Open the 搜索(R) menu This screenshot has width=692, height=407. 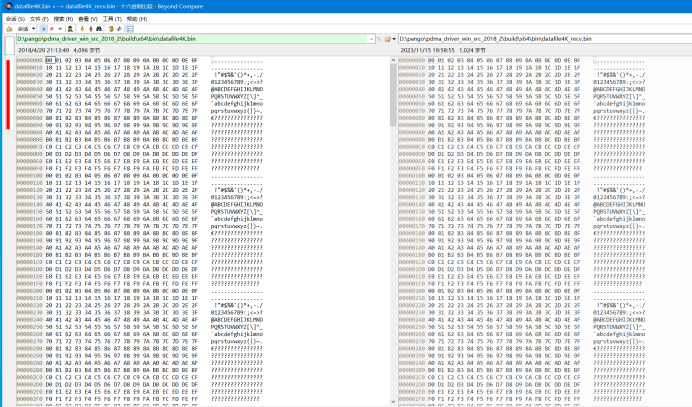coord(59,18)
